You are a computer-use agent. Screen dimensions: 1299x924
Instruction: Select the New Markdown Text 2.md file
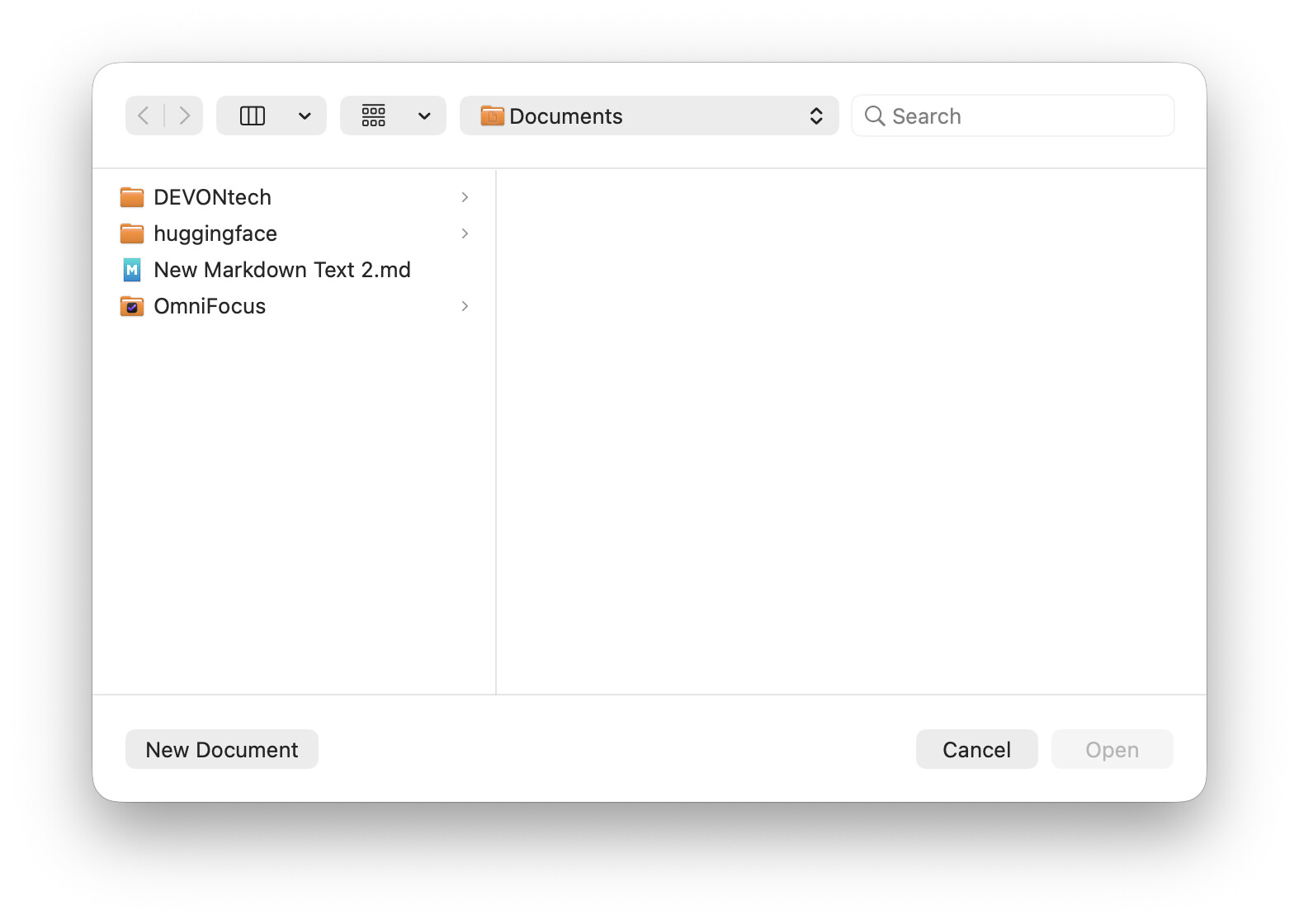281,270
